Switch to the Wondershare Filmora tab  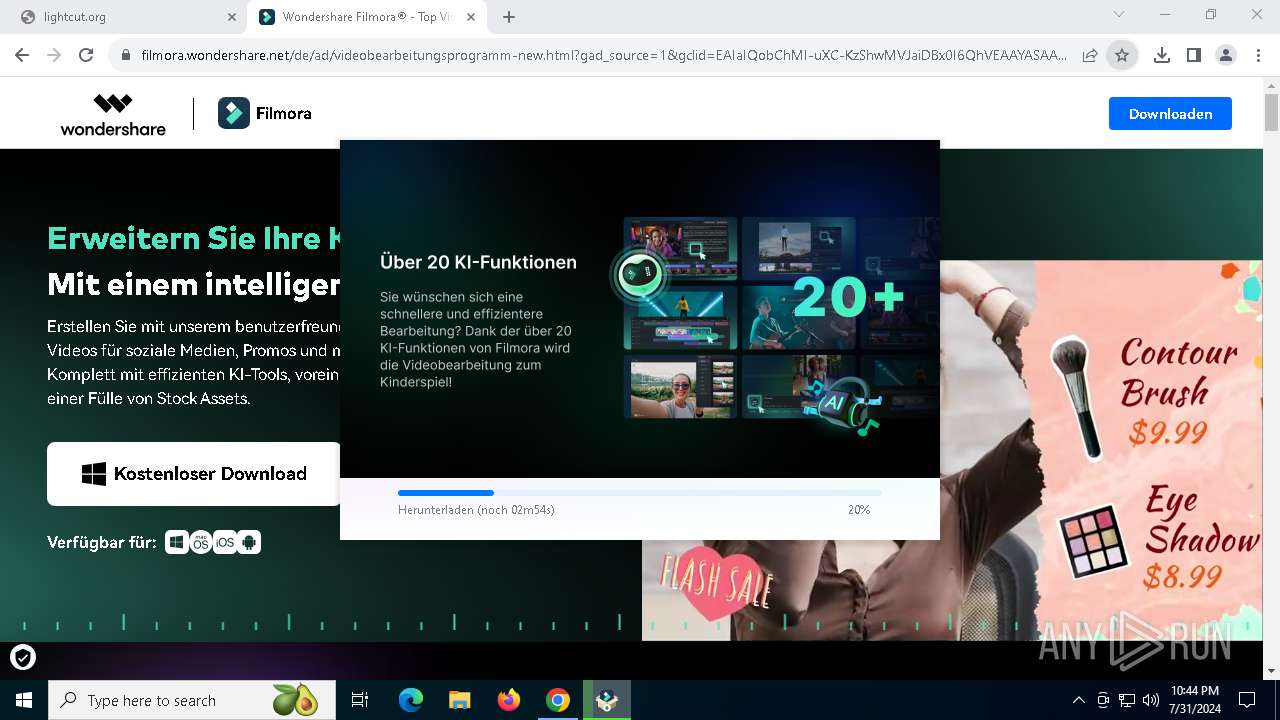[367, 17]
